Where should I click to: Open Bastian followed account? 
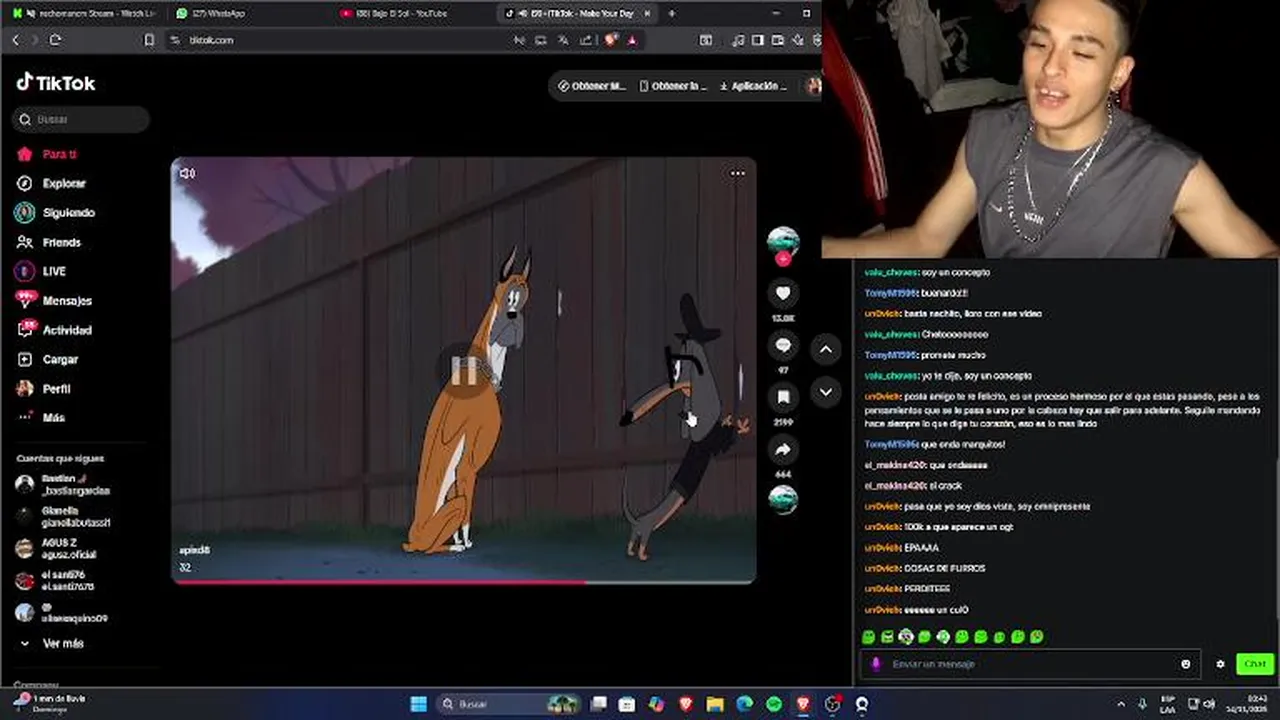coord(63,485)
